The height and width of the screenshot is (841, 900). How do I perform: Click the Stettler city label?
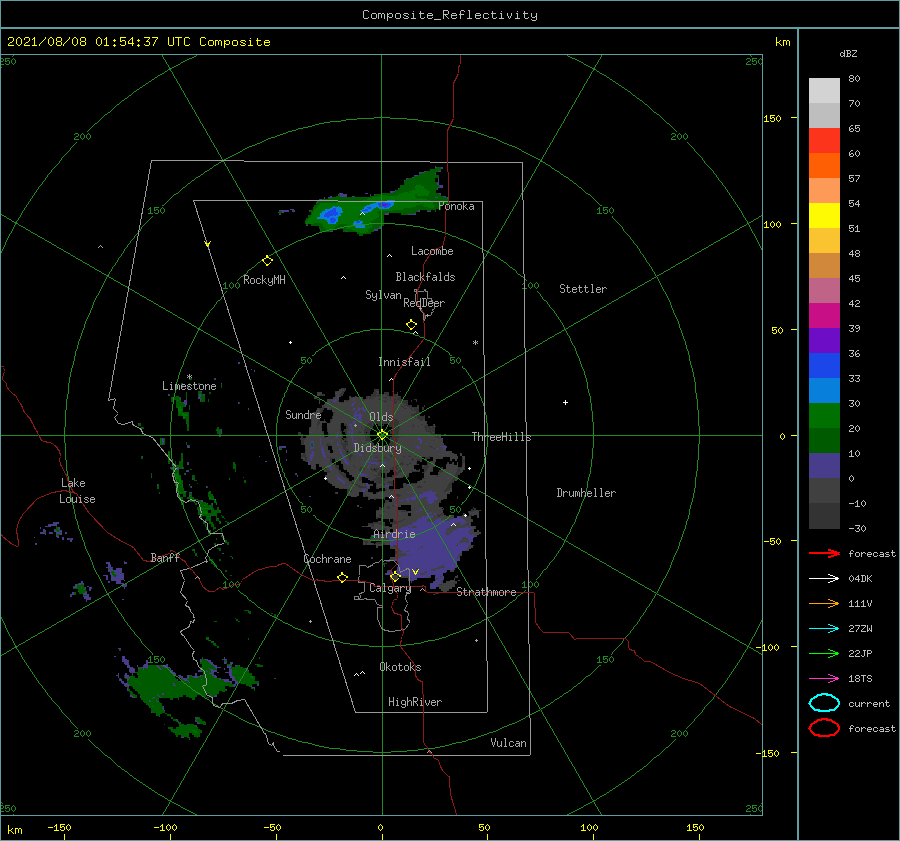pyautogui.click(x=583, y=289)
